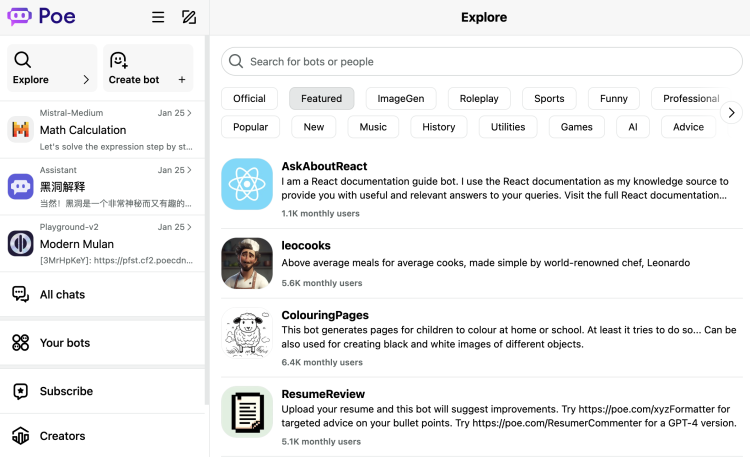750x457 pixels.
Task: Click the Create bot icon
Action: (119, 60)
